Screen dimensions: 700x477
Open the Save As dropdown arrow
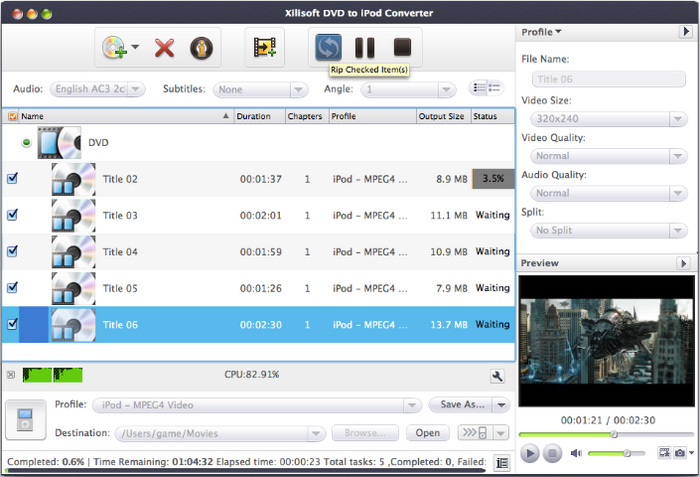click(x=502, y=405)
